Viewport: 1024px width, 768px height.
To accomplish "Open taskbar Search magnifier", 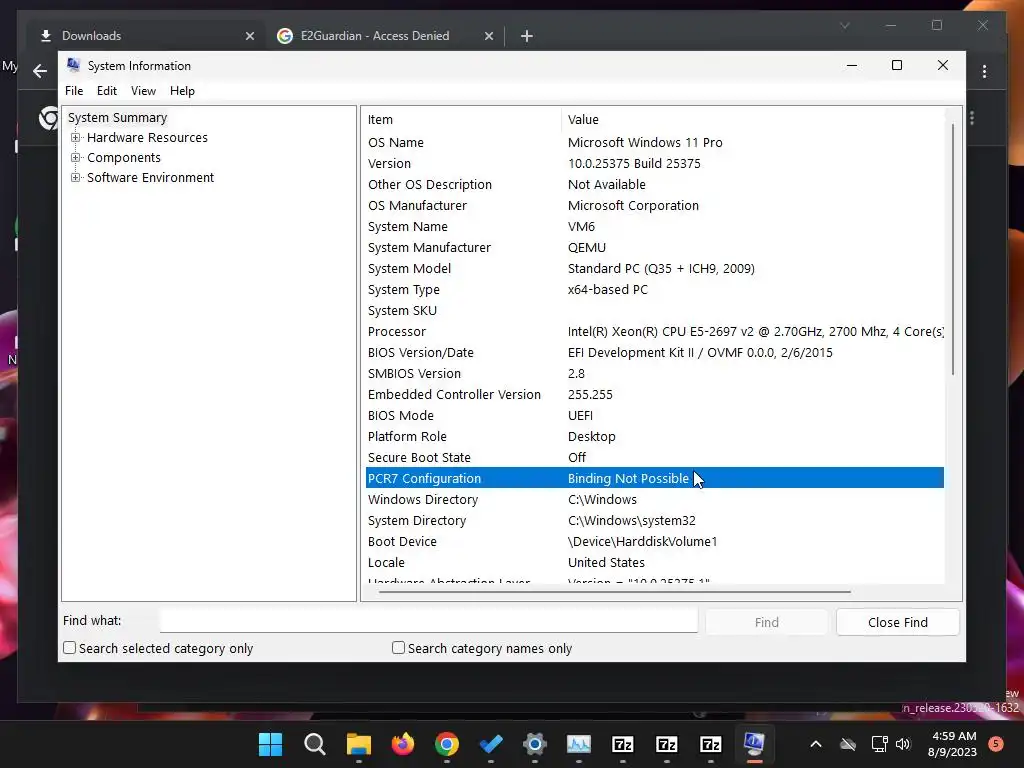I will click(314, 744).
